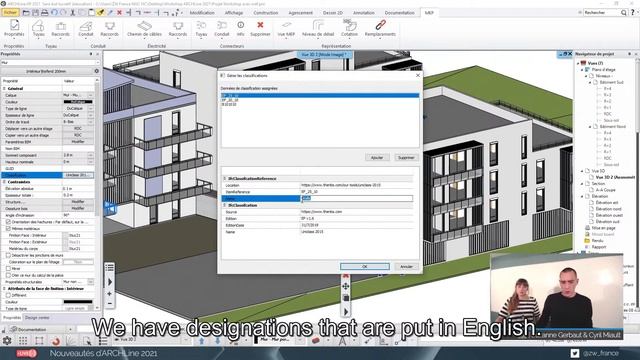Click the Name value input field in dialog

point(357,199)
